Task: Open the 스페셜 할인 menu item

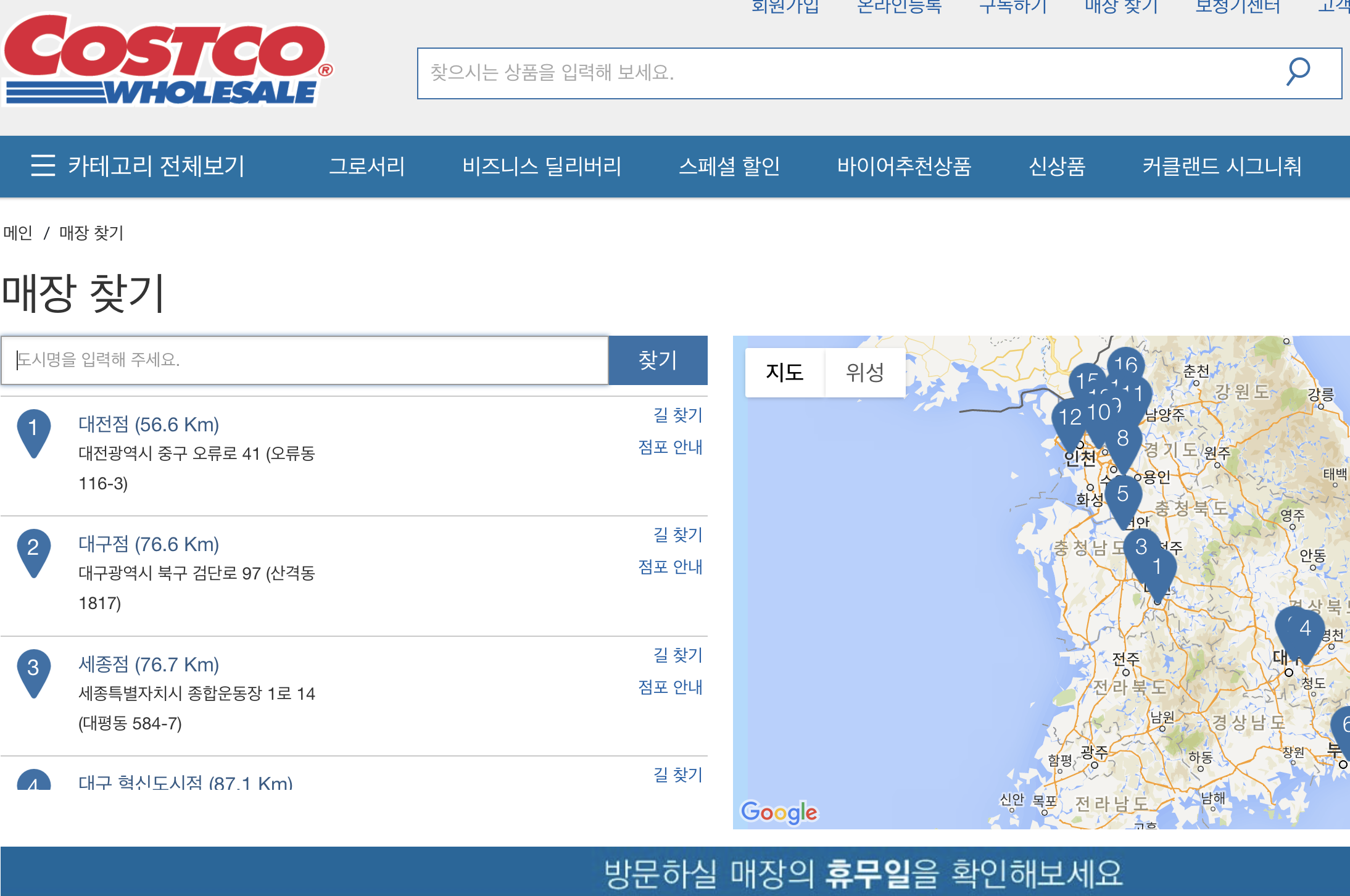Action: point(729,166)
